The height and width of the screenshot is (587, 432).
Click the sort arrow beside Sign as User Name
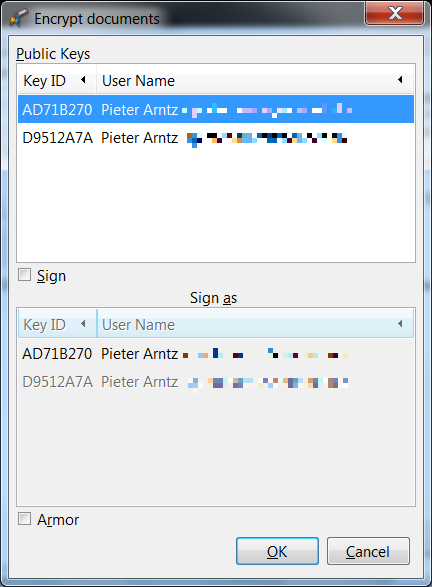click(x=400, y=323)
